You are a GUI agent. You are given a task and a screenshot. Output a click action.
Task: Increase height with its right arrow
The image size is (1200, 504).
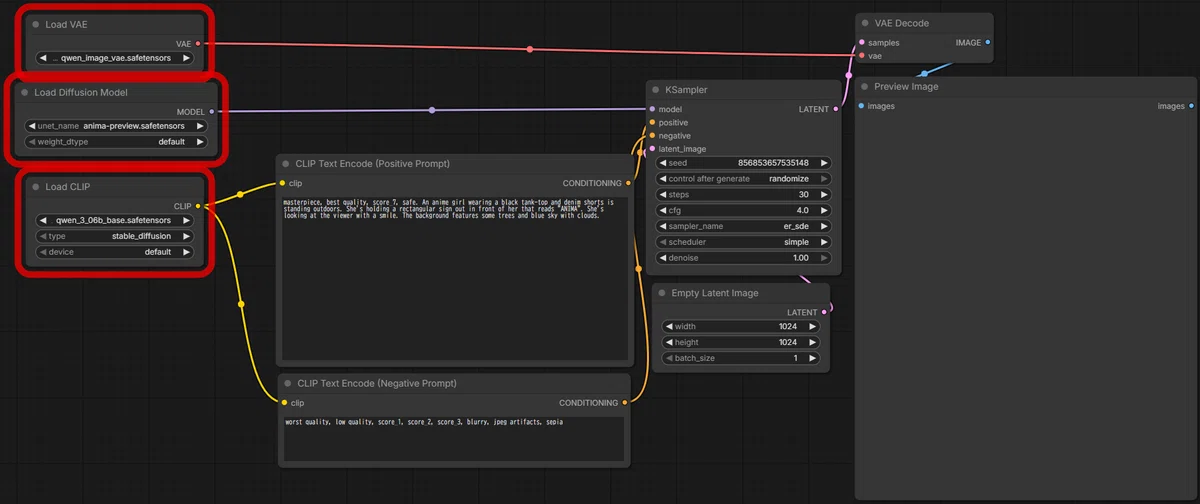click(812, 342)
